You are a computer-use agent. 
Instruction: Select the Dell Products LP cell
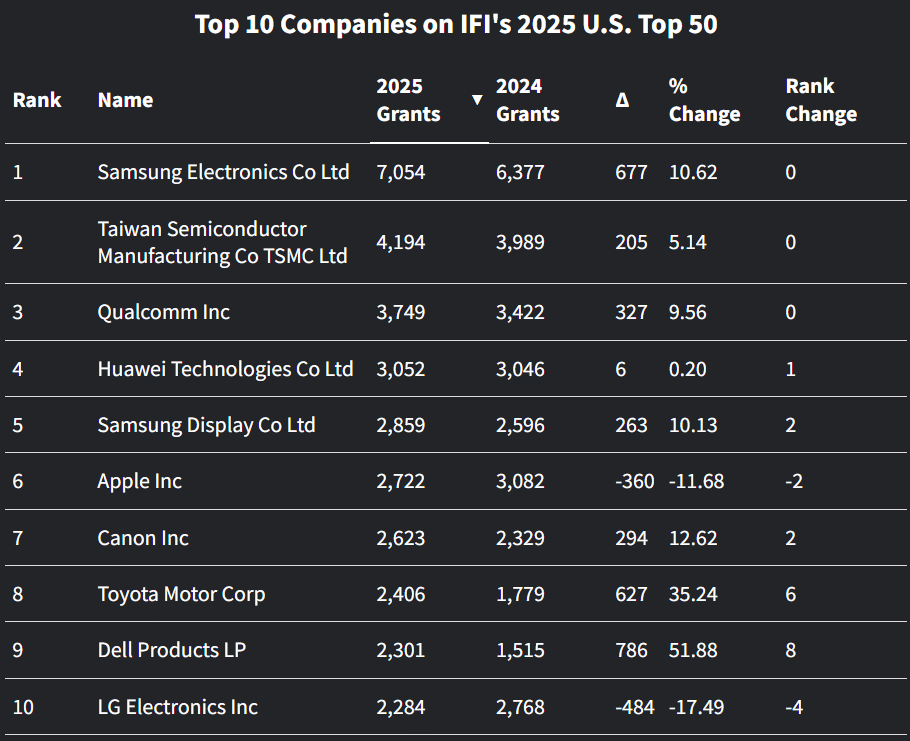coord(171,650)
